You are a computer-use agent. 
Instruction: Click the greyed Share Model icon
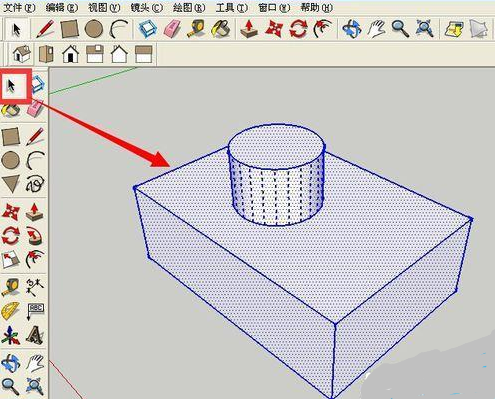(x=479, y=29)
